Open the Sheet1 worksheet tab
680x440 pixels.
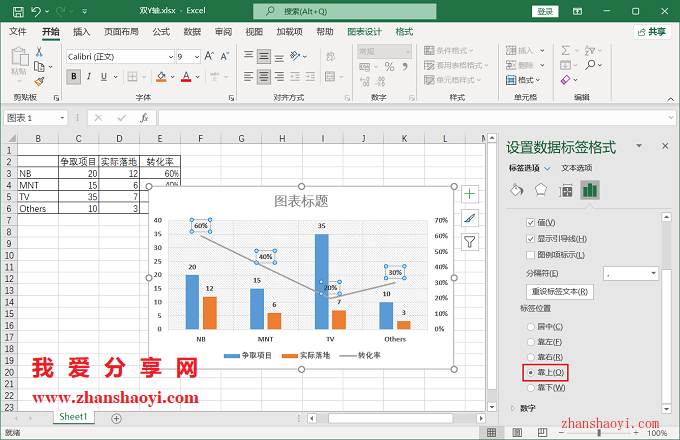[x=73, y=417]
